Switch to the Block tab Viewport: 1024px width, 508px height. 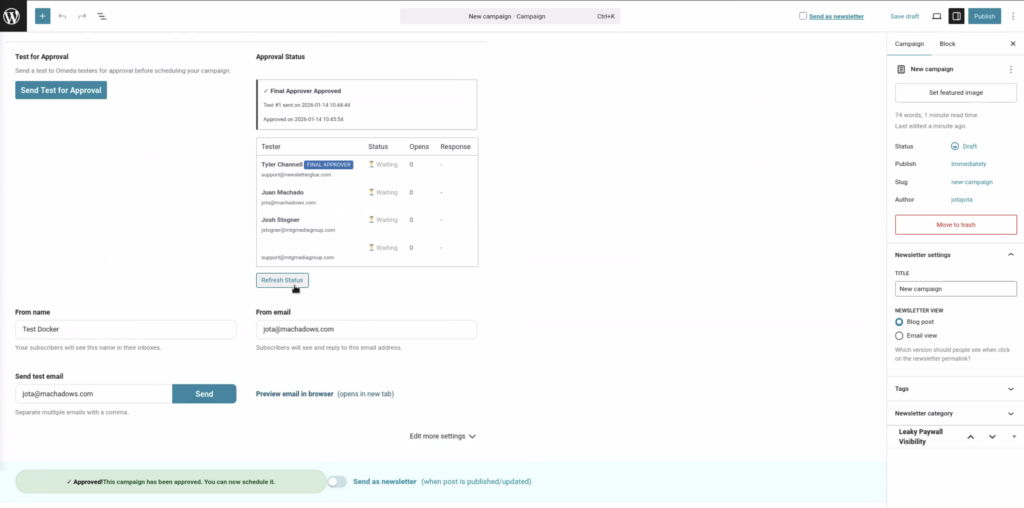tap(947, 44)
